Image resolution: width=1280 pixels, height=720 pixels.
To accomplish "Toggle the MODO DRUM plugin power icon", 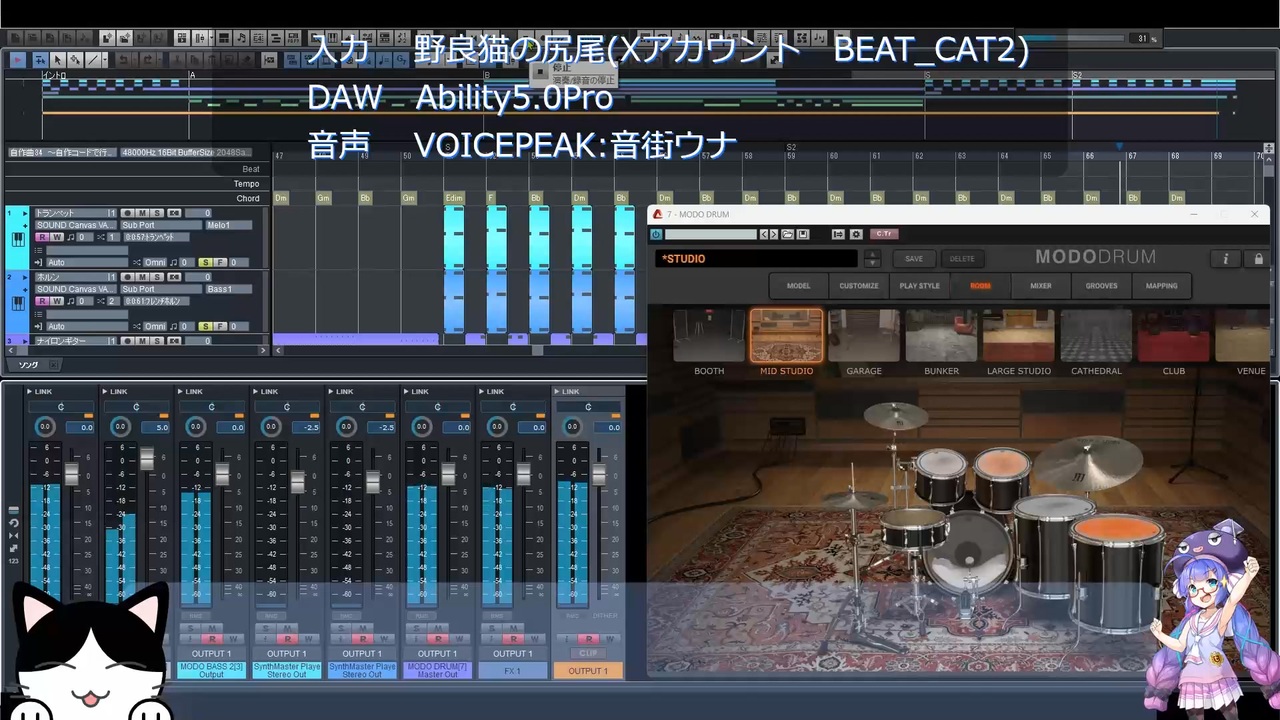I will (656, 234).
